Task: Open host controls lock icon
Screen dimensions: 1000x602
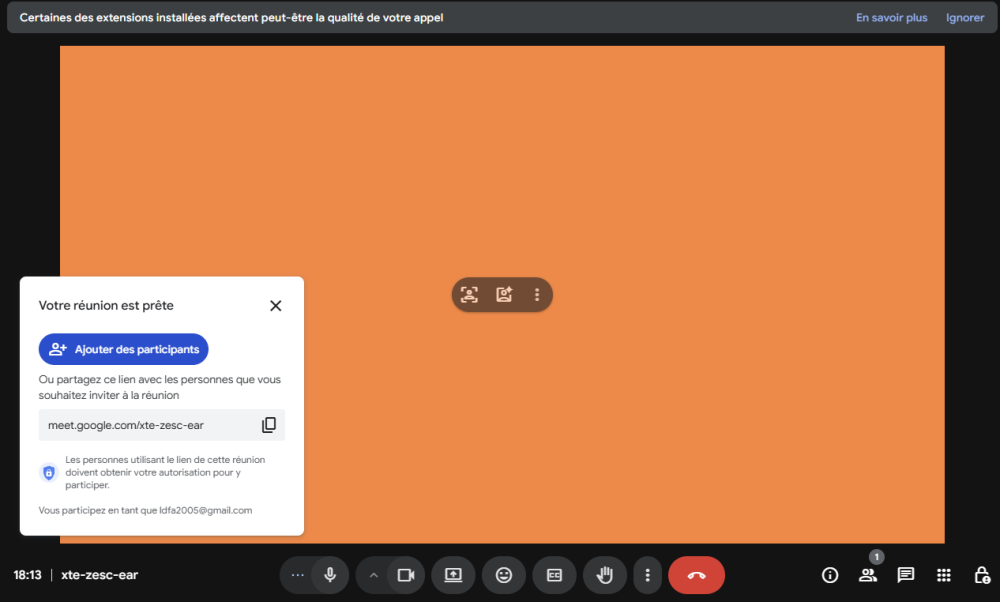Action: pos(981,575)
